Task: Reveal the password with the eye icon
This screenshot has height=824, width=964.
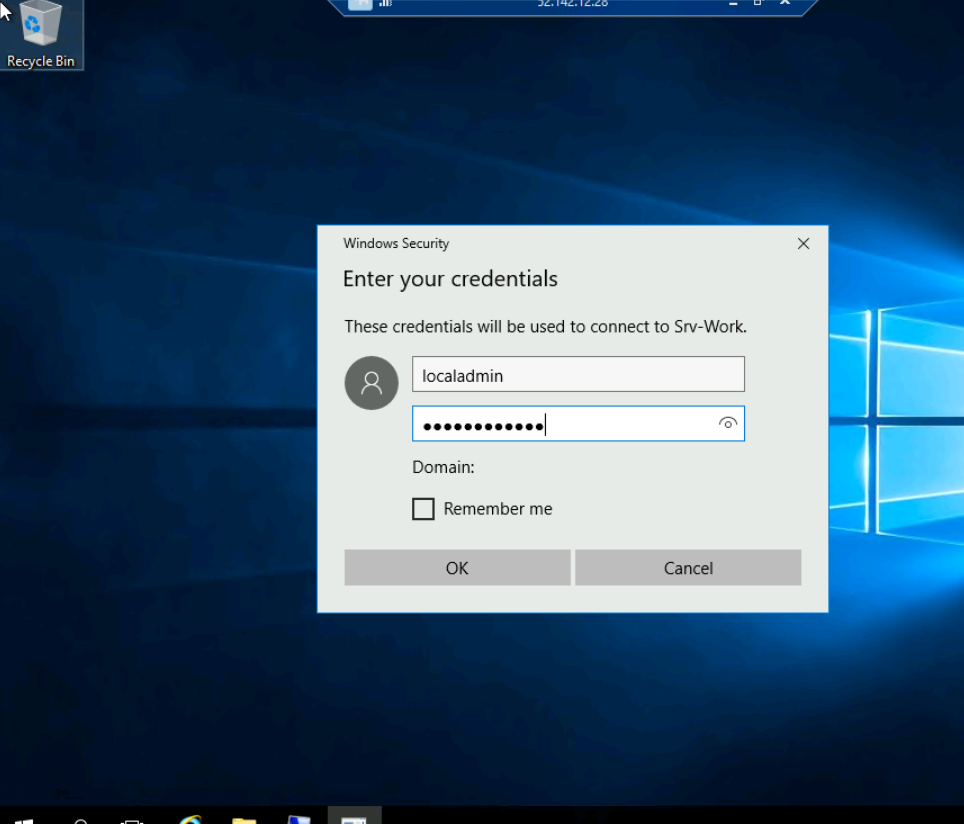Action: tap(727, 423)
